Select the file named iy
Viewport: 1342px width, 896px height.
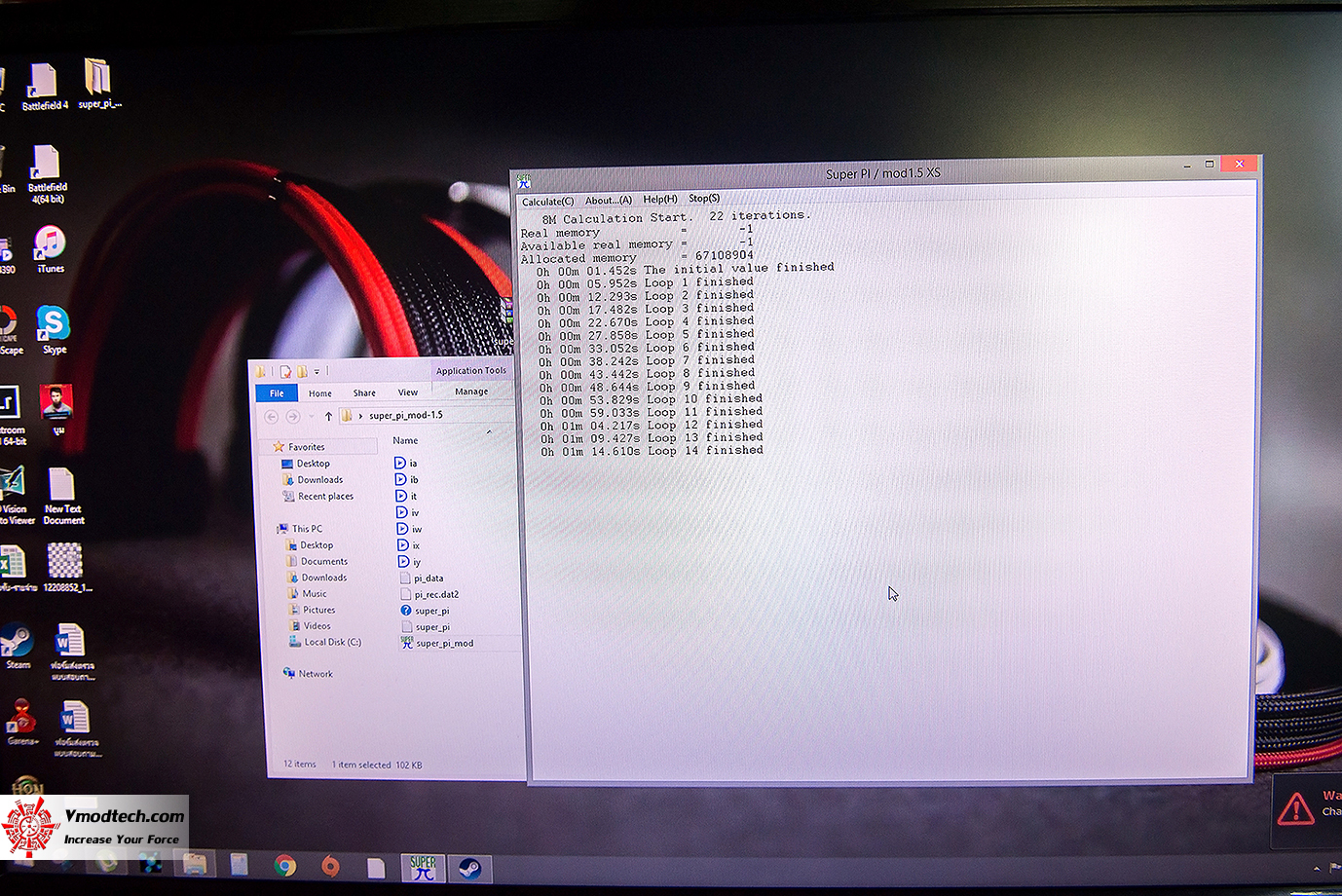tap(410, 562)
